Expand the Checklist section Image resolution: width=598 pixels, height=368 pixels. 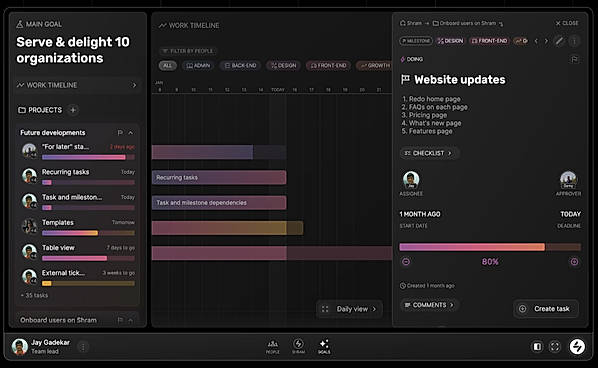pyautogui.click(x=429, y=153)
